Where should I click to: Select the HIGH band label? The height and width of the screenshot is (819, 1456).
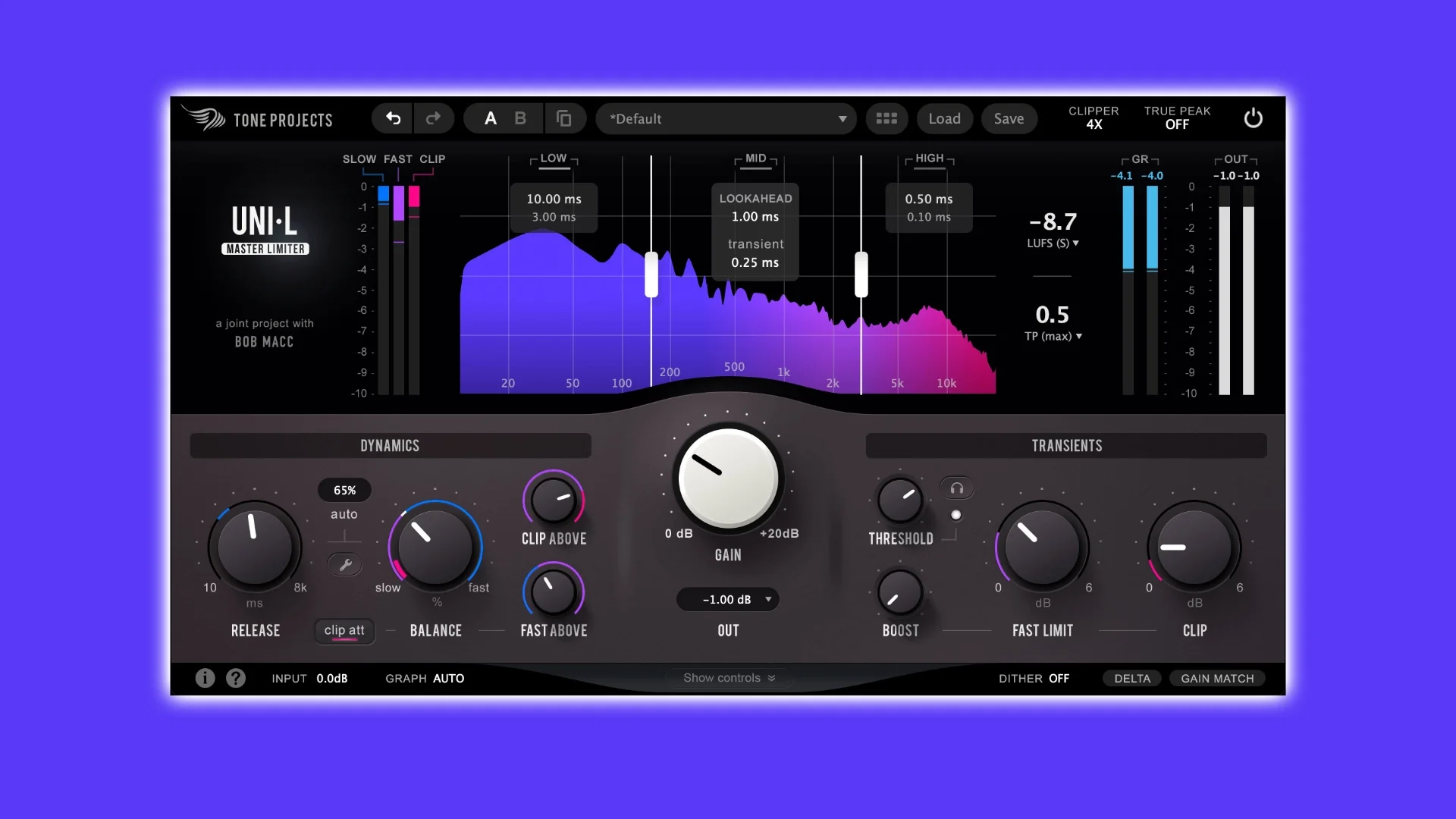click(930, 158)
